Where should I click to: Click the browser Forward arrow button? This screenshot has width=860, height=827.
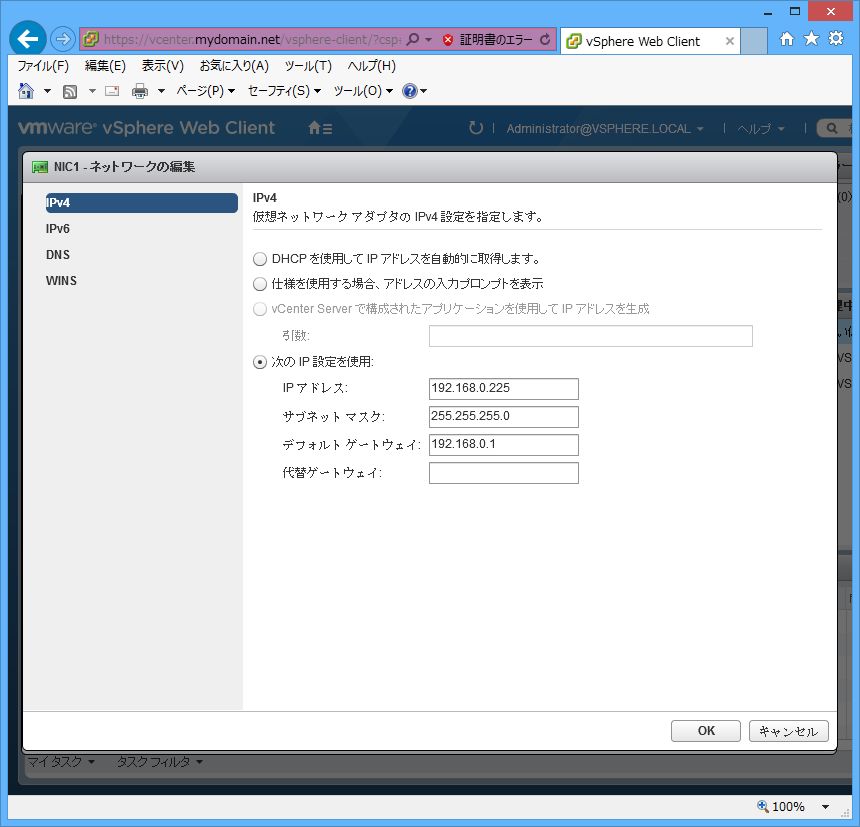pyautogui.click(x=63, y=39)
